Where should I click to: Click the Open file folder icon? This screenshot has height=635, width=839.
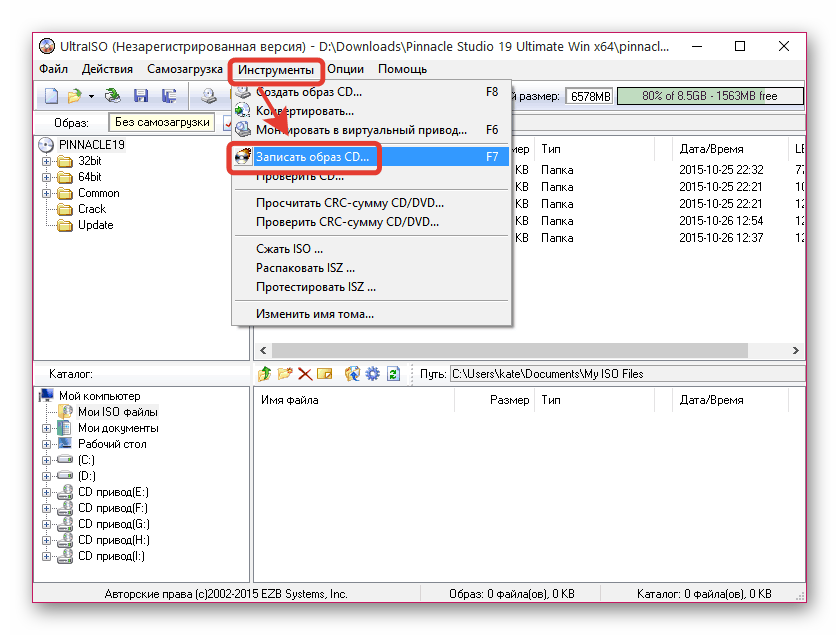[74, 97]
